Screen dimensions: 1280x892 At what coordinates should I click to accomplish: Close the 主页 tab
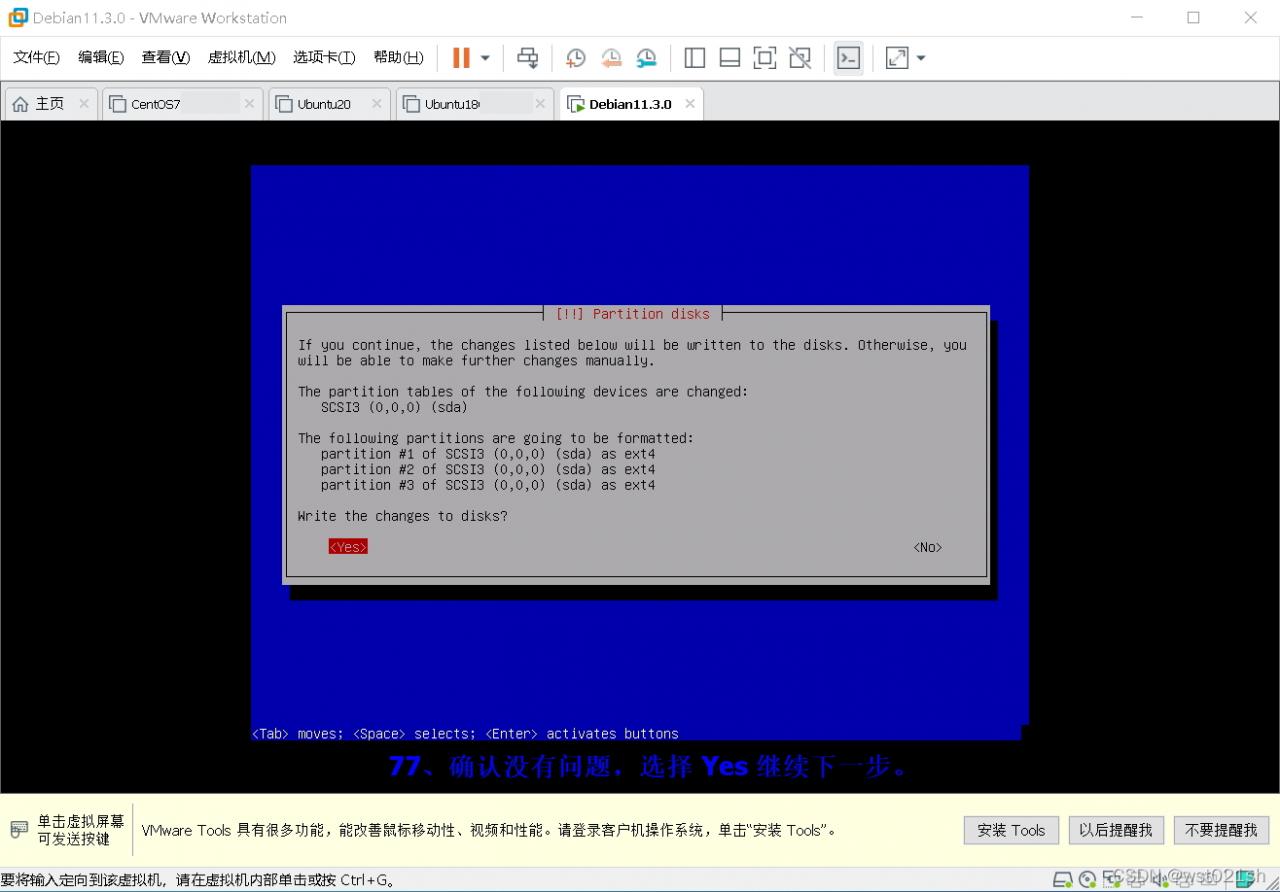[x=84, y=104]
